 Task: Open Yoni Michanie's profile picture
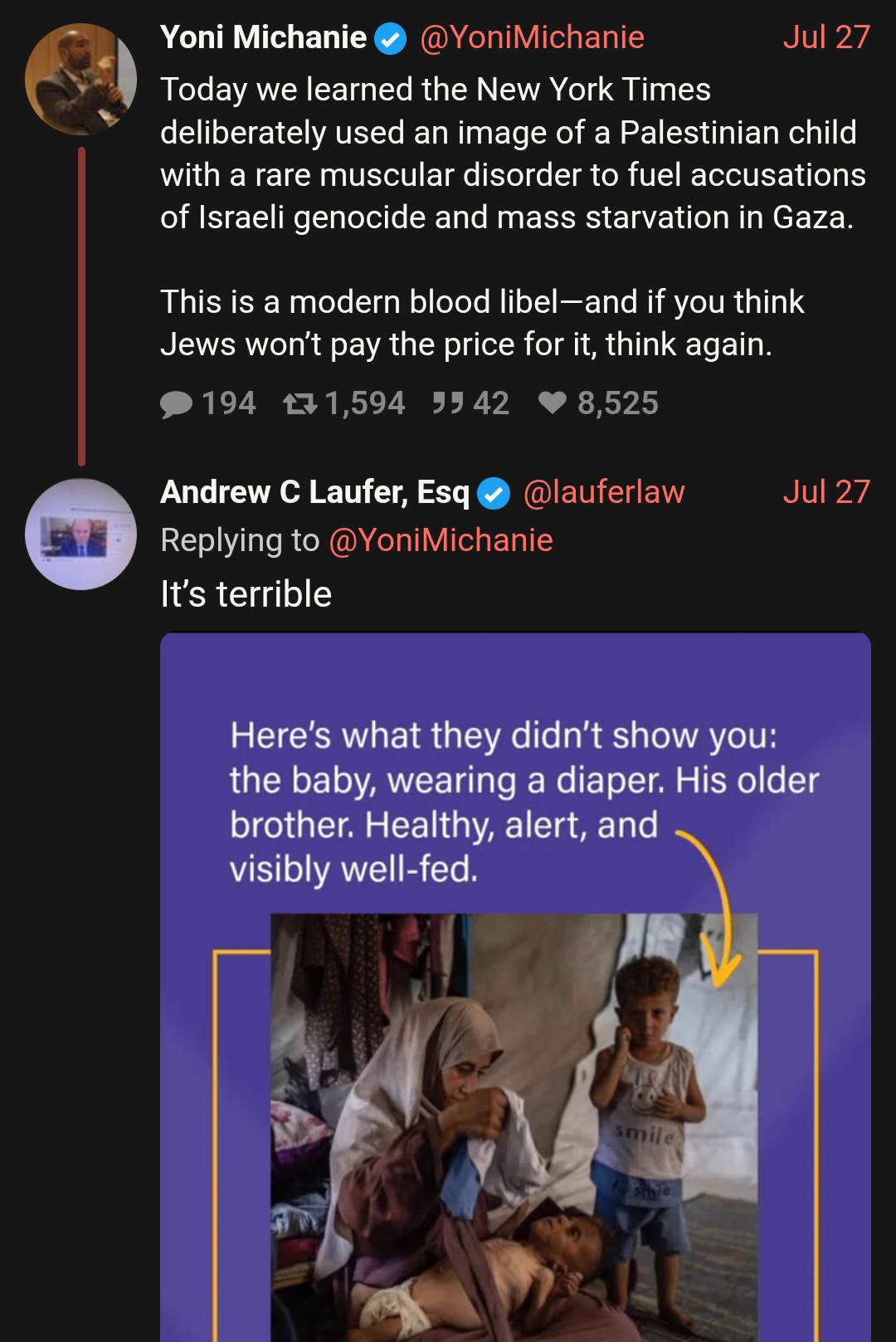(80, 79)
